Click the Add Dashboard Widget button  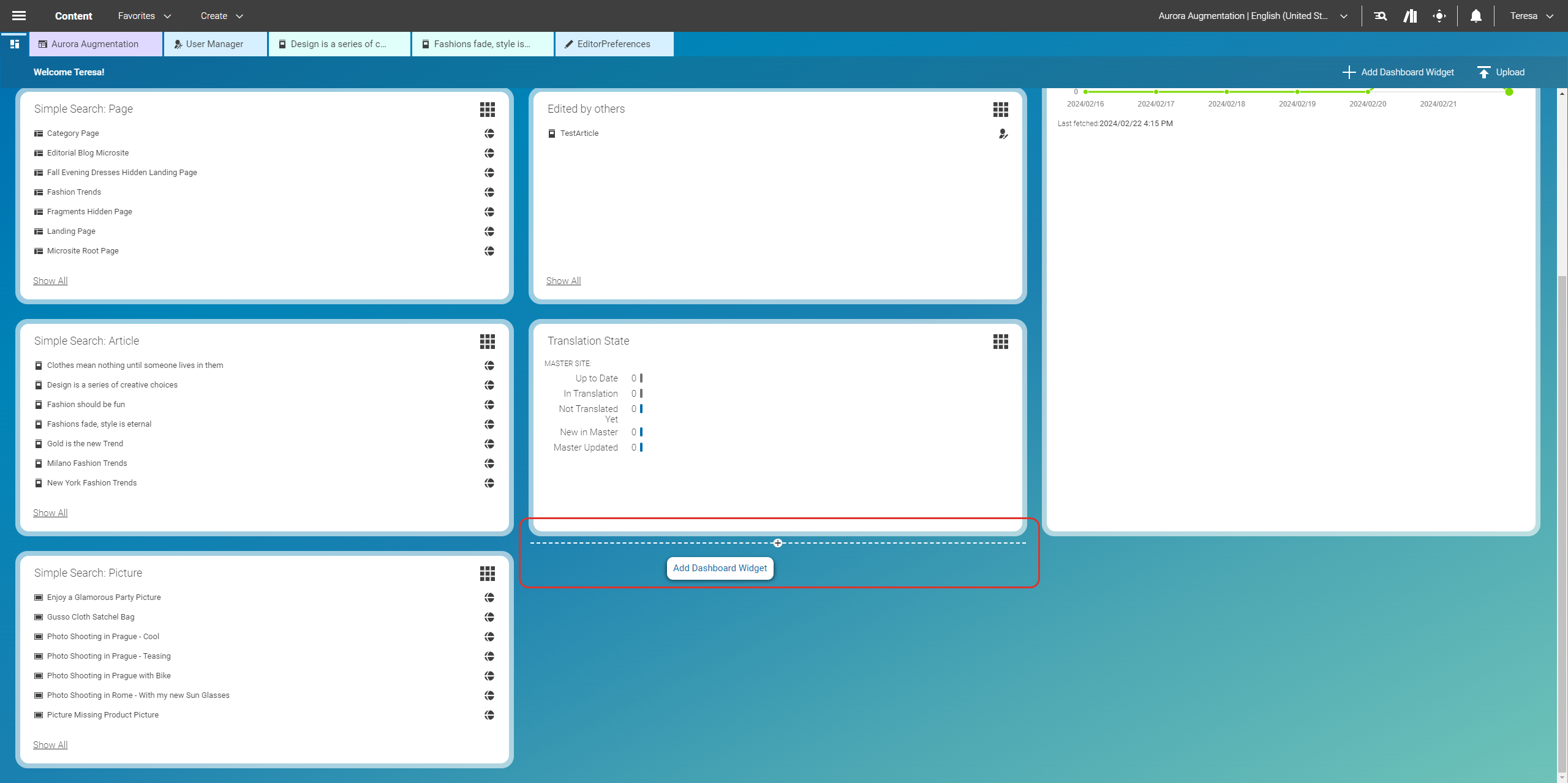point(719,568)
